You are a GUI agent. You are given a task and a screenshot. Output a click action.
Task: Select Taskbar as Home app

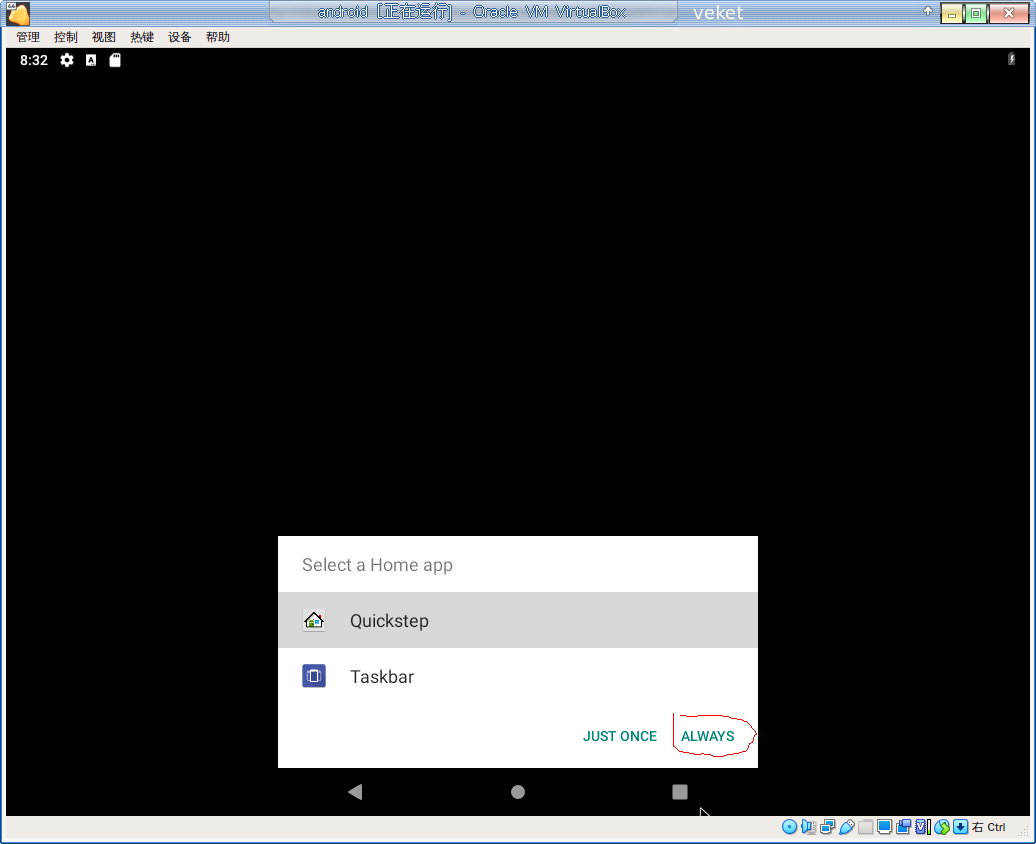(x=518, y=676)
